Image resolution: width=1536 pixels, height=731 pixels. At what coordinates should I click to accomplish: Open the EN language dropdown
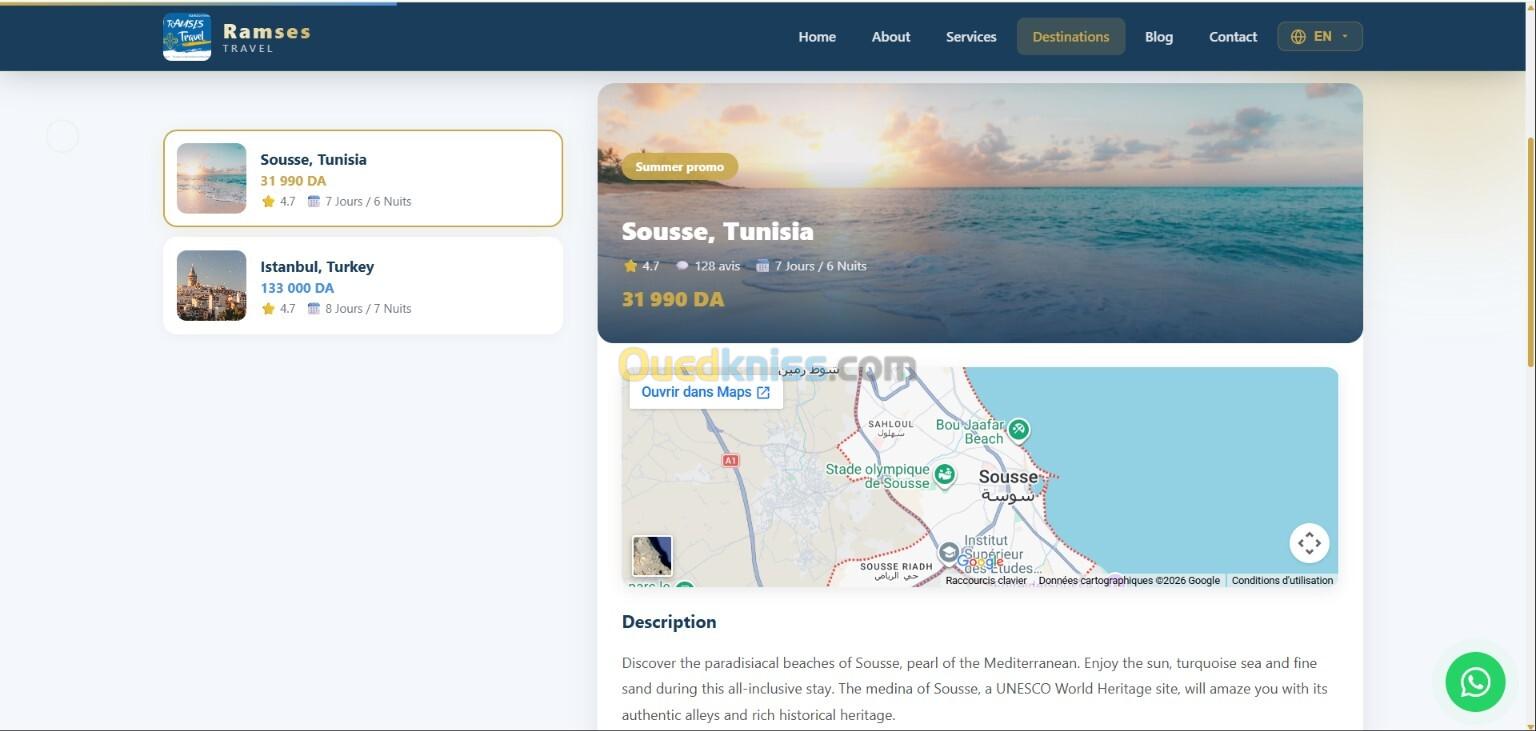(x=1320, y=37)
